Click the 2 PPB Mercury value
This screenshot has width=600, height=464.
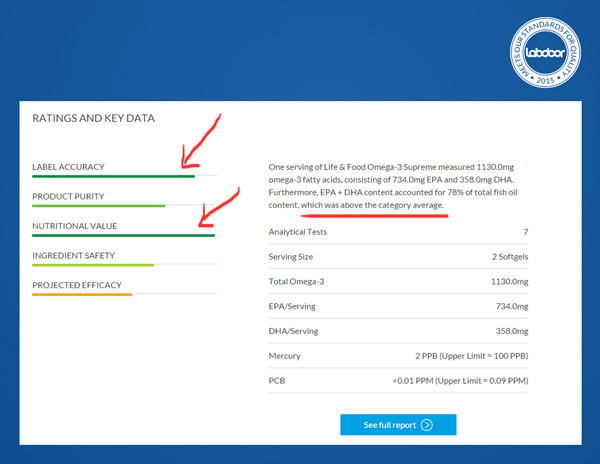pyautogui.click(x=472, y=356)
